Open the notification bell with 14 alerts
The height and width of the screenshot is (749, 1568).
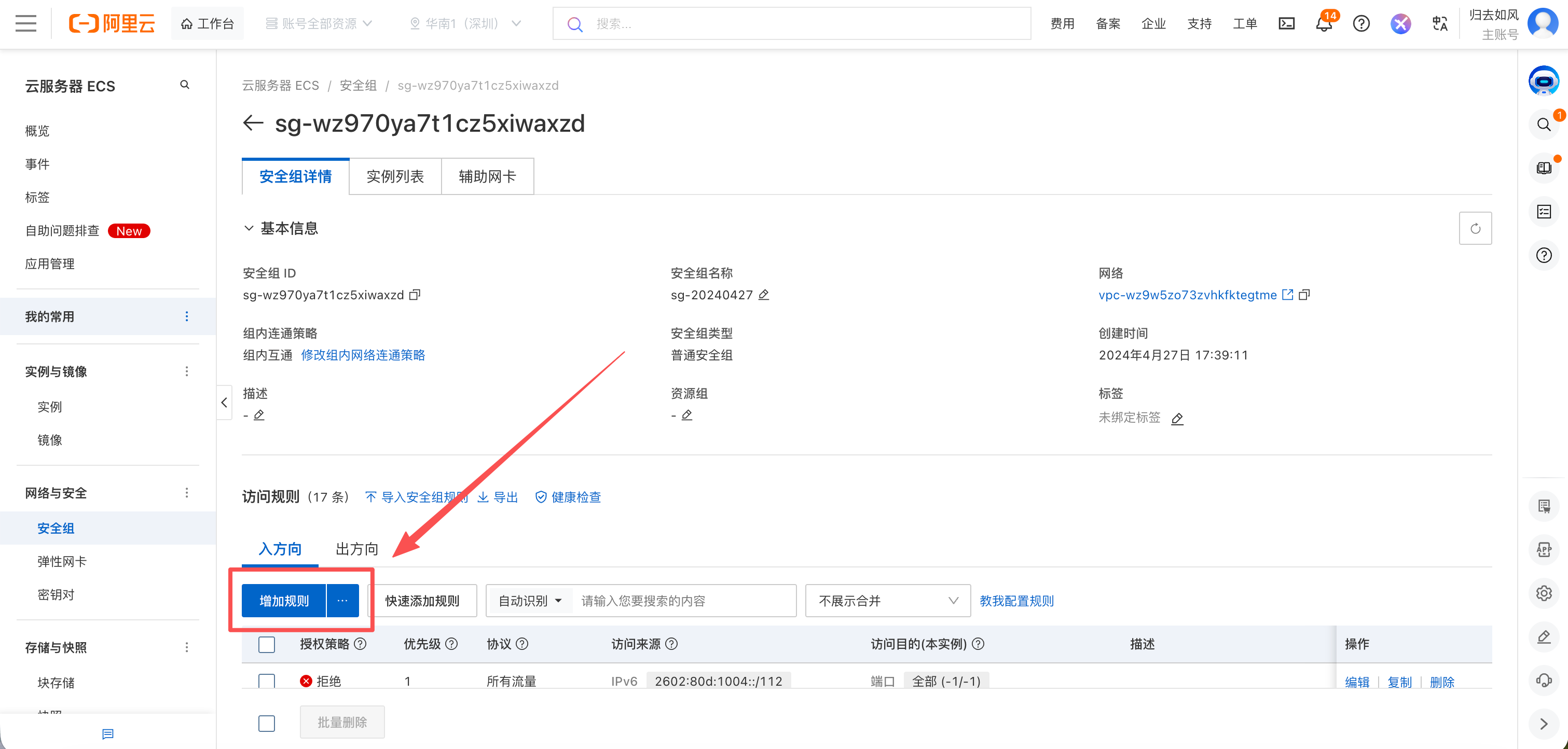(1322, 24)
